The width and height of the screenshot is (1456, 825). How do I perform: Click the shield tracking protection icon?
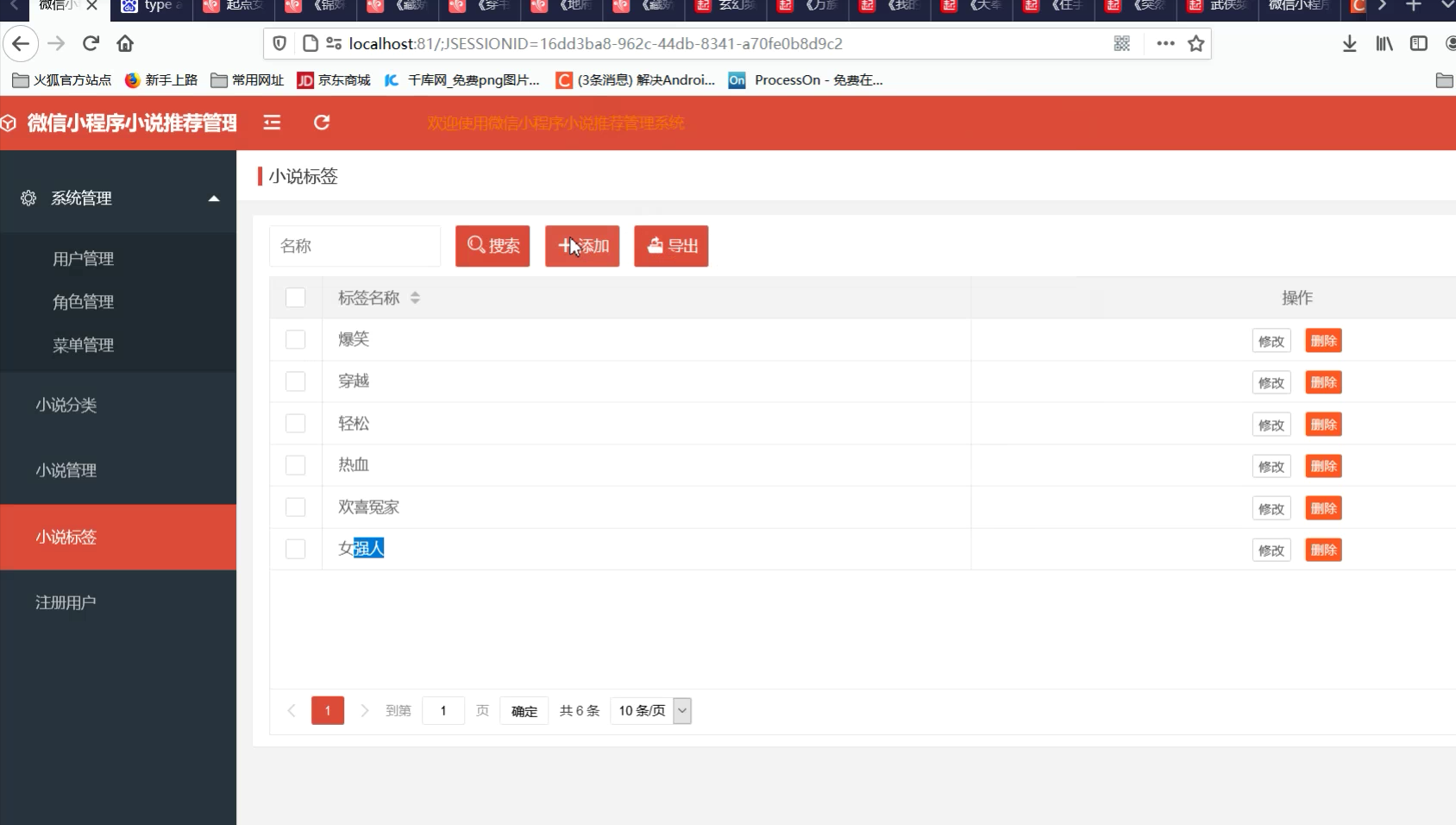click(x=279, y=43)
